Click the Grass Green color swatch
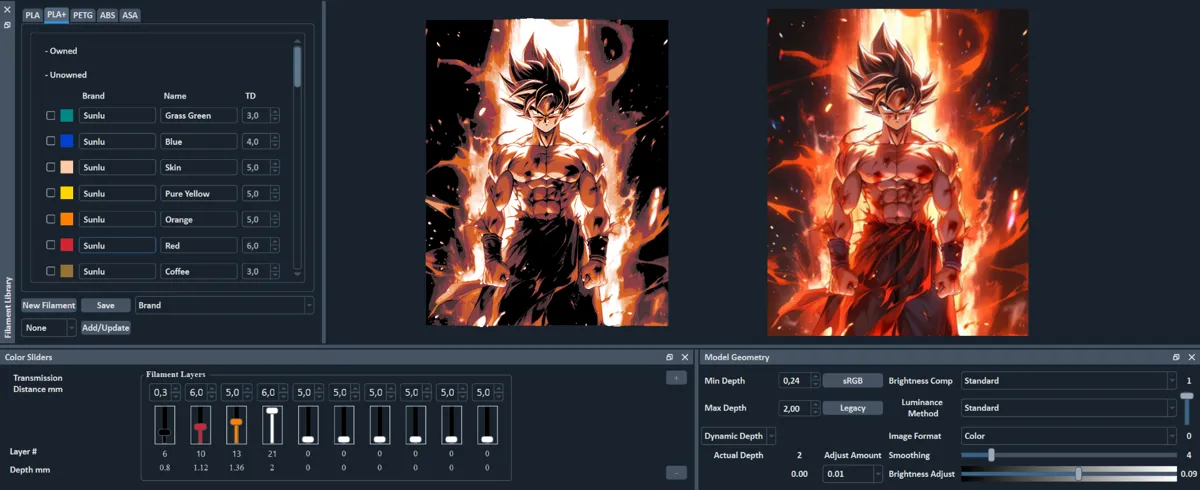Screen dimensions: 1200x490 (67, 115)
